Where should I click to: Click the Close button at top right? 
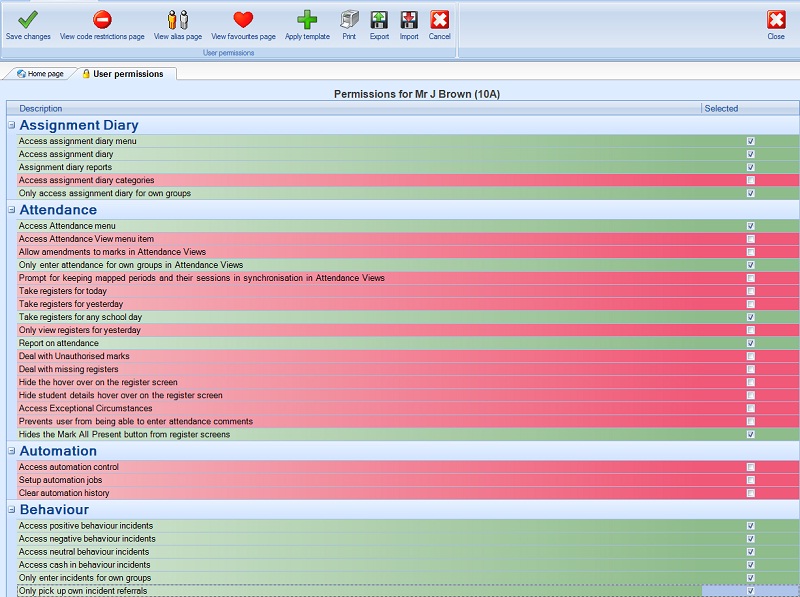pos(776,20)
